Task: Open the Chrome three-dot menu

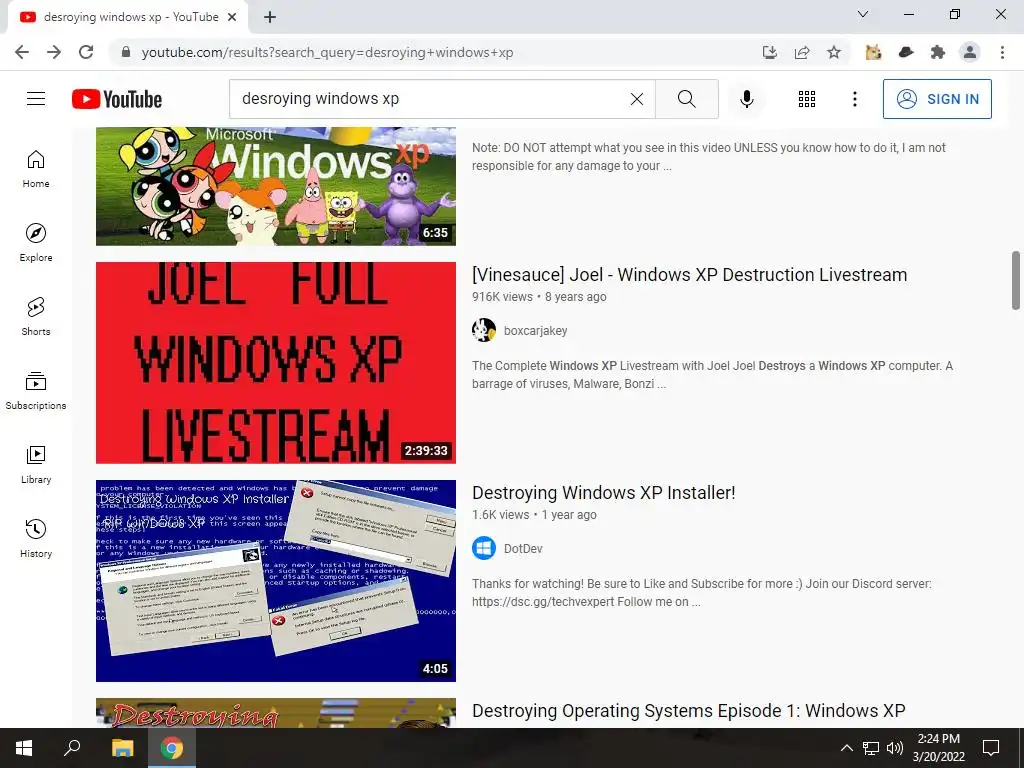Action: (1002, 52)
